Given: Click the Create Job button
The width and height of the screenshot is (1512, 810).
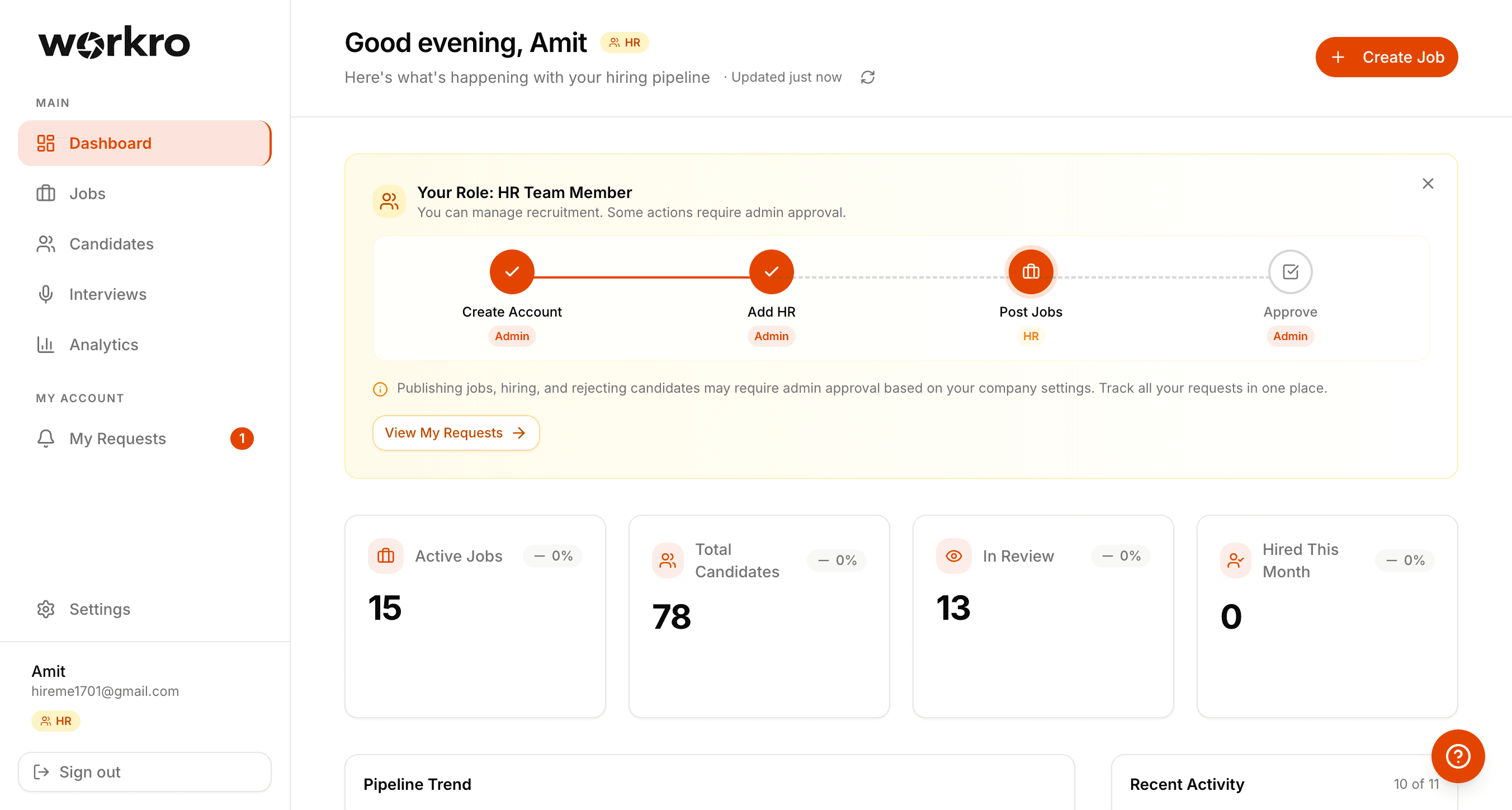Looking at the screenshot, I should (x=1386, y=57).
